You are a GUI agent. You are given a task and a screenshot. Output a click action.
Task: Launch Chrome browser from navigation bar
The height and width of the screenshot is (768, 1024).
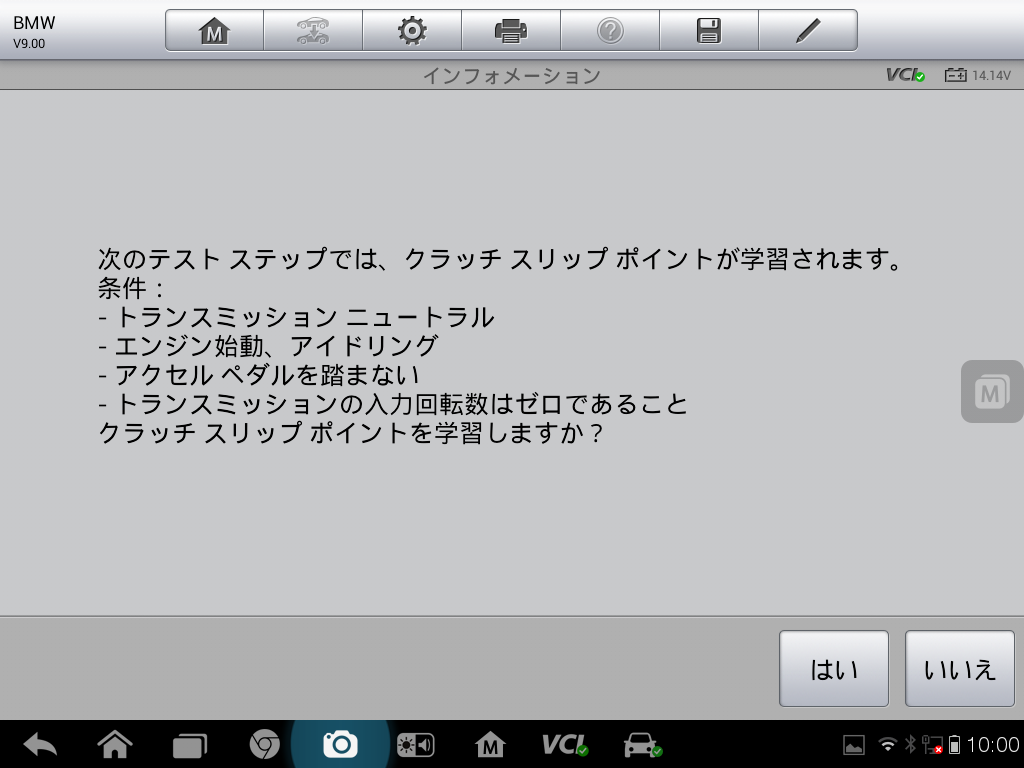(264, 744)
